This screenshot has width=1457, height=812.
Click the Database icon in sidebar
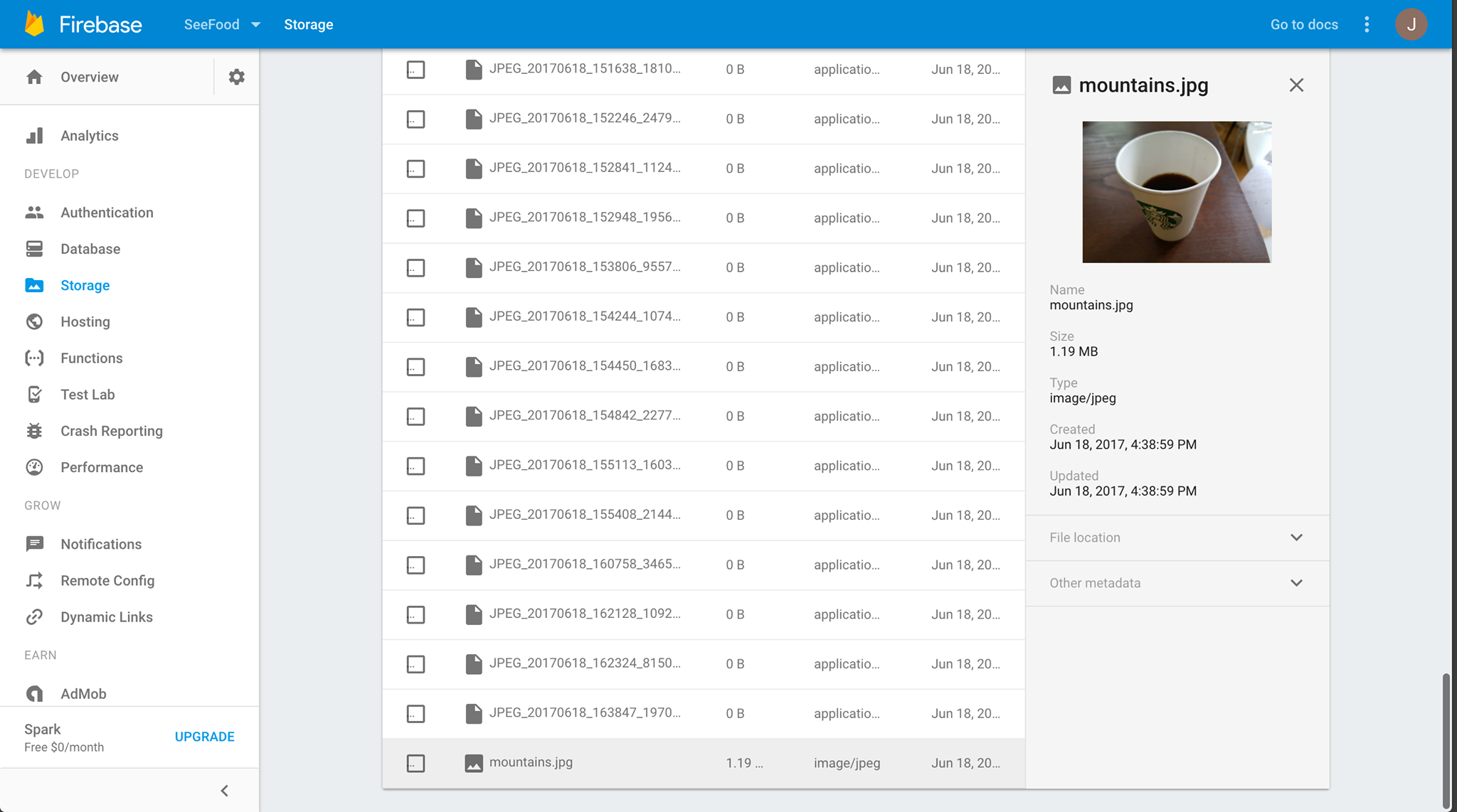(34, 249)
